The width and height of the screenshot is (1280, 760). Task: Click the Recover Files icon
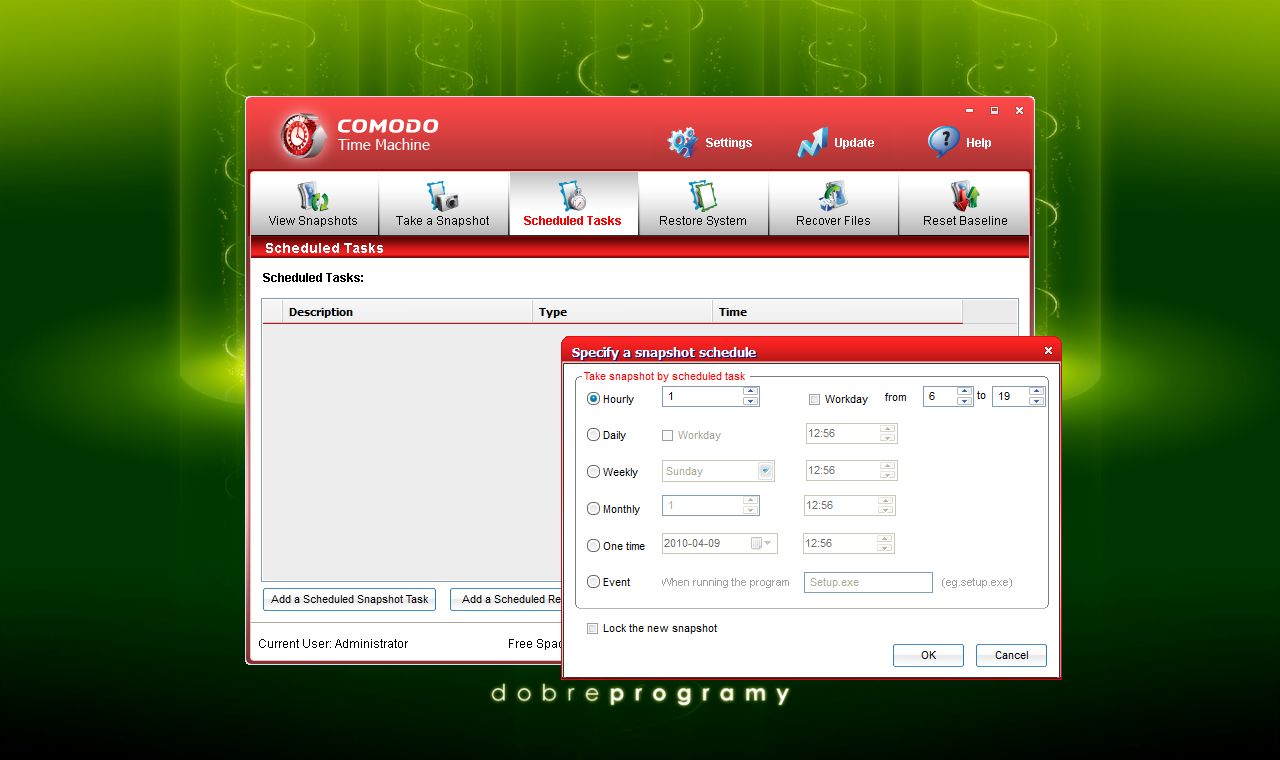coord(833,196)
